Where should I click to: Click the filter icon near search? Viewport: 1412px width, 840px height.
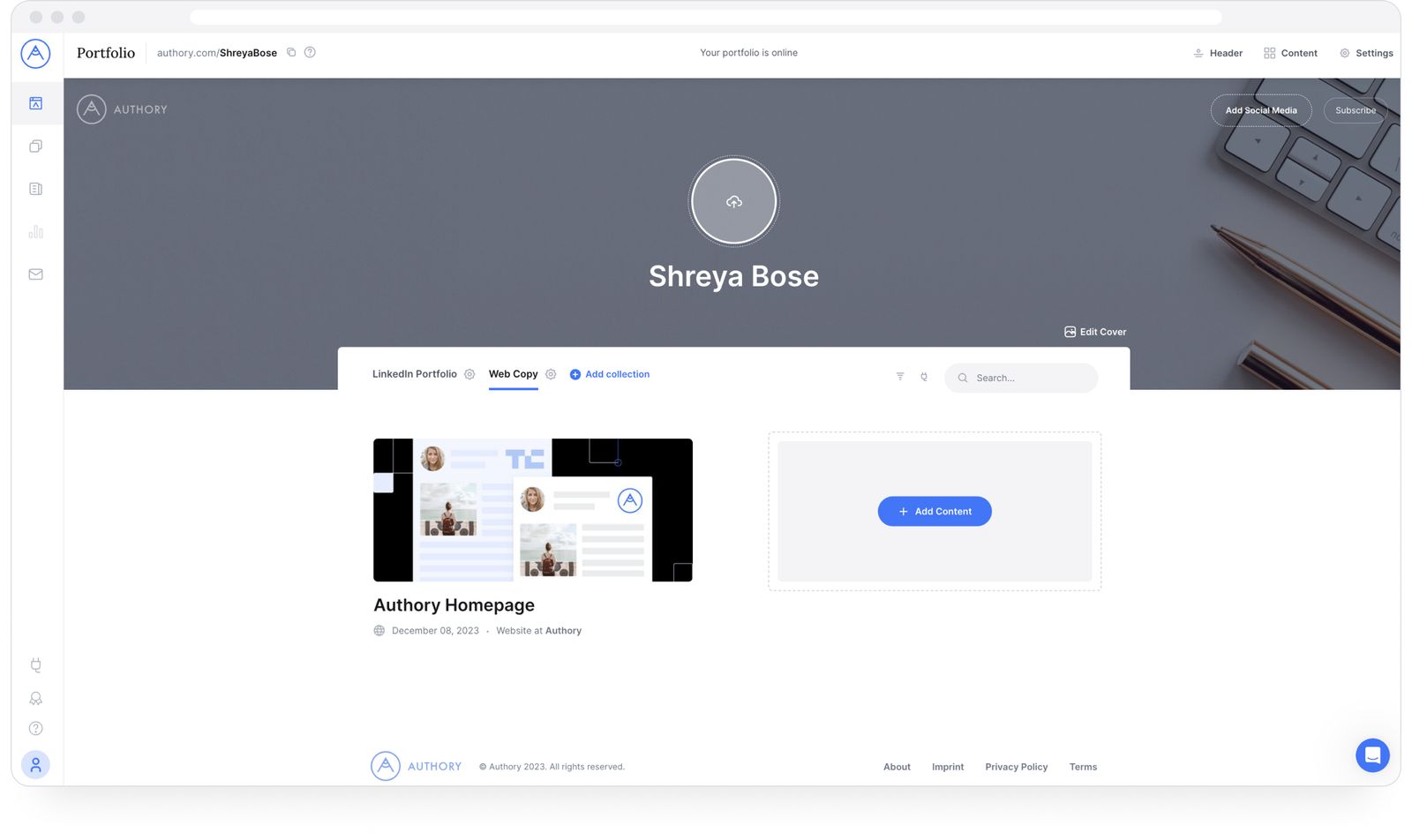(900, 377)
